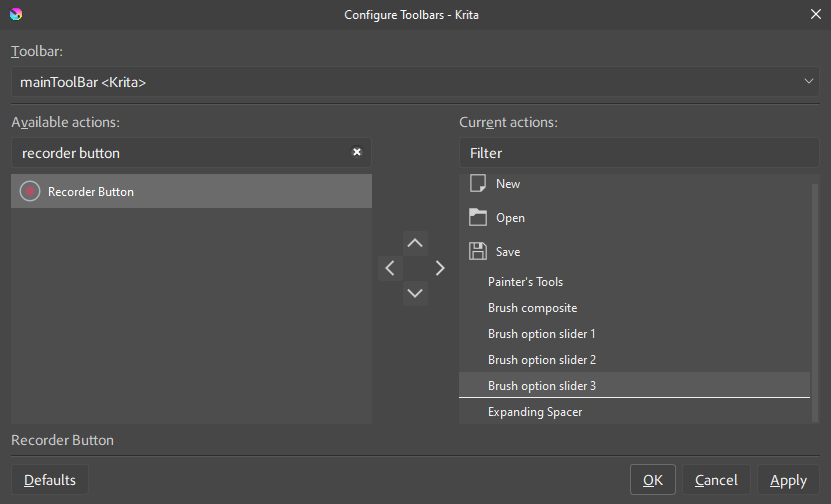Click the available actions search field

click(180, 153)
